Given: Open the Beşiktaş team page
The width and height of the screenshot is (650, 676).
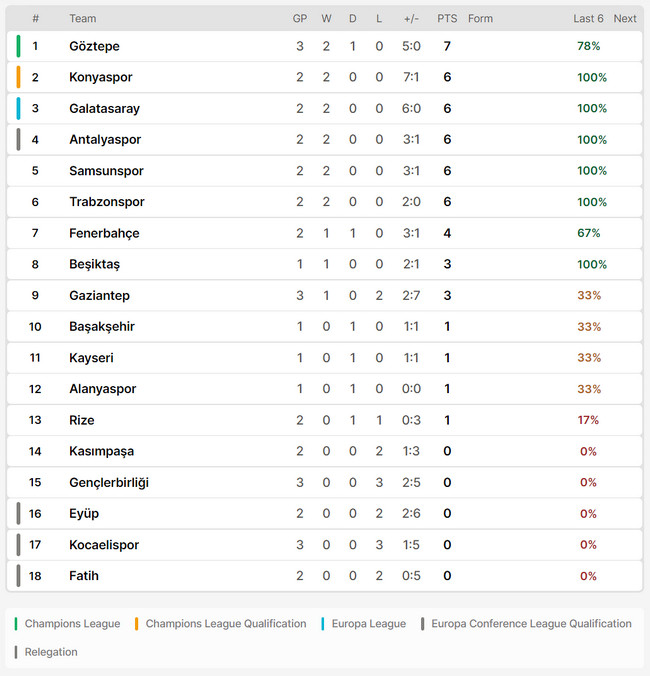Looking at the screenshot, I should (x=94, y=264).
